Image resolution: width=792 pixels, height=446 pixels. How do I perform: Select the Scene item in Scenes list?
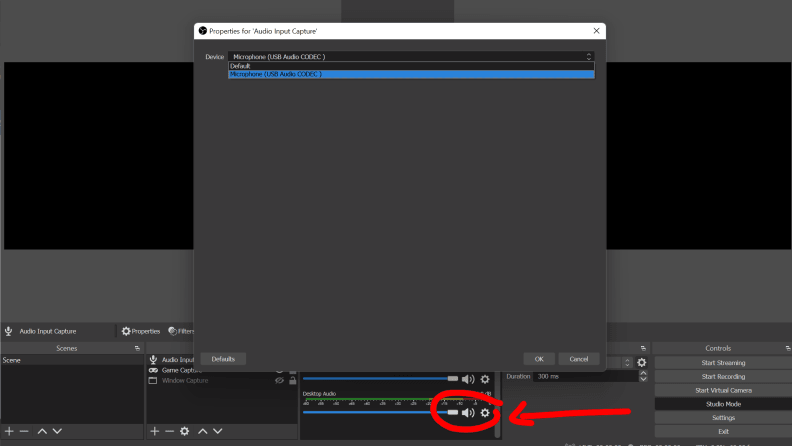72,360
